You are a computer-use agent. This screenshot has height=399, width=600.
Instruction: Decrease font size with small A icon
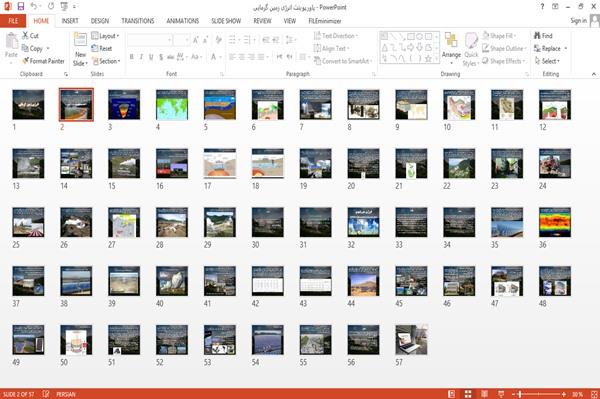[205, 40]
